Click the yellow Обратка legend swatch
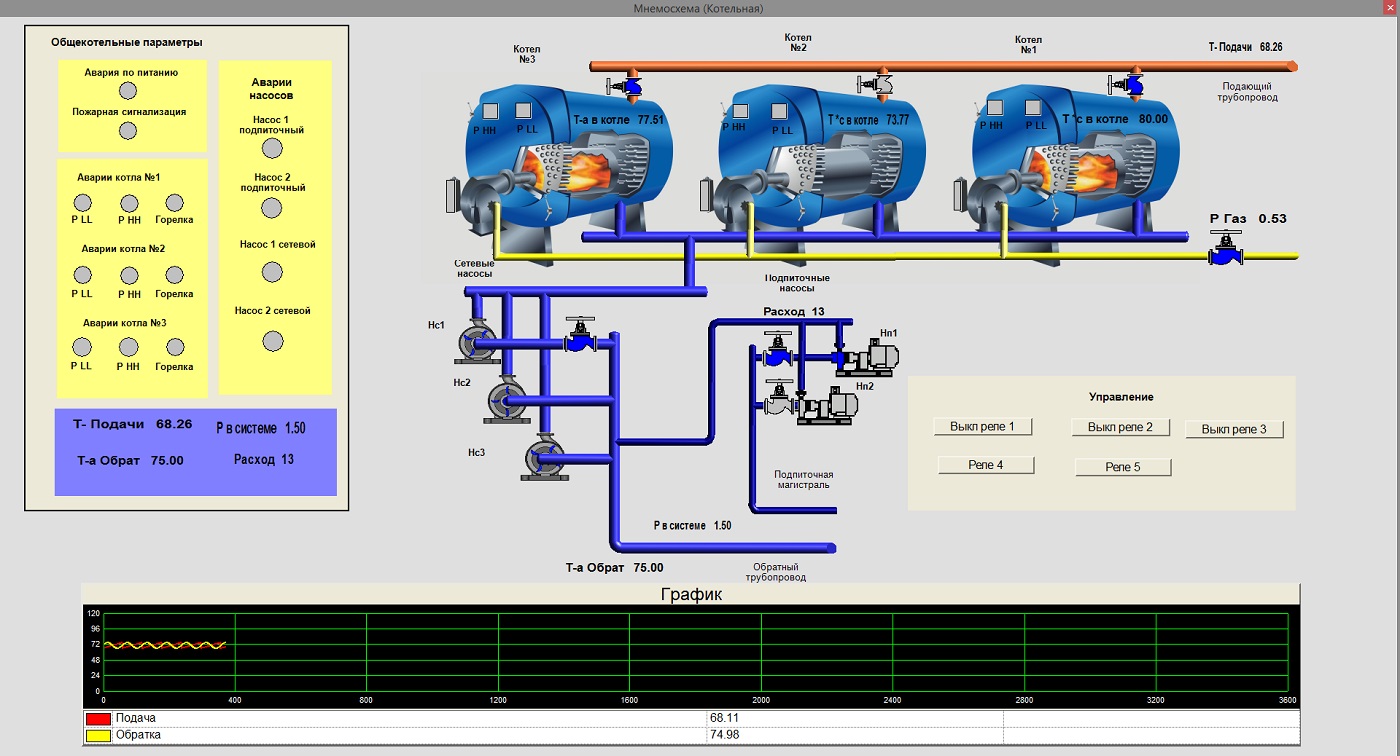 click(x=97, y=736)
